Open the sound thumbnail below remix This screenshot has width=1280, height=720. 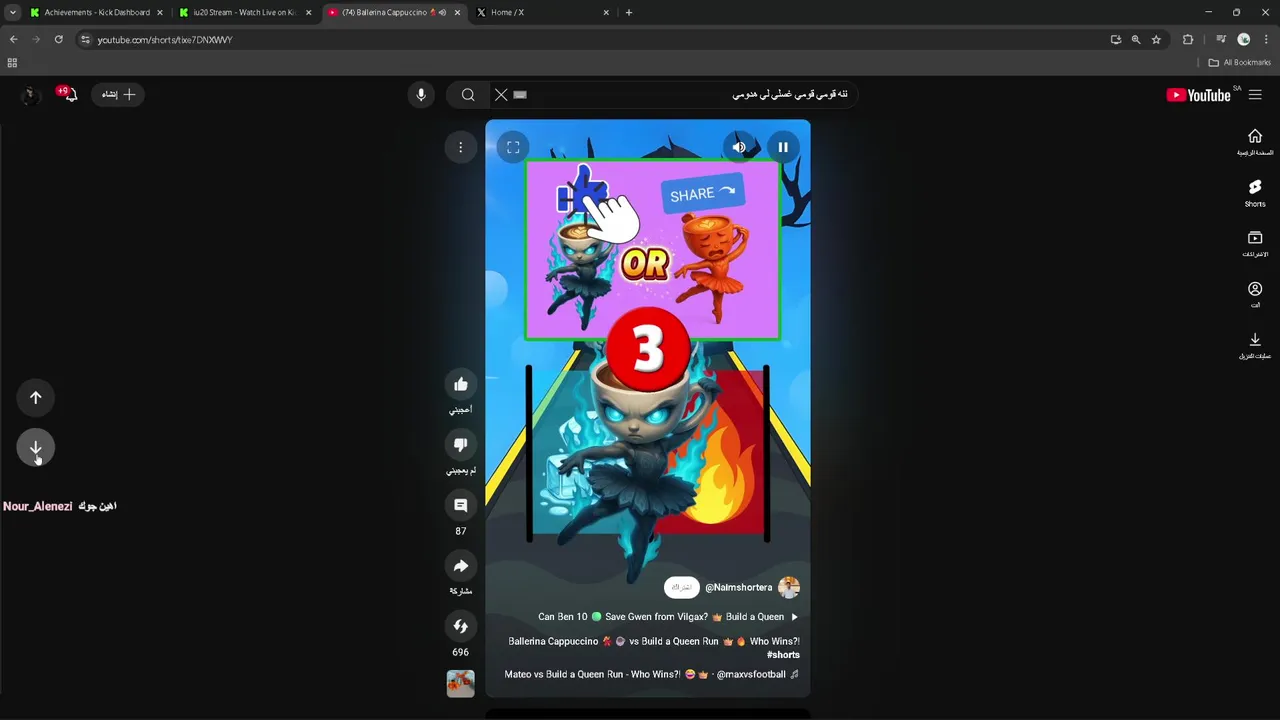click(460, 683)
